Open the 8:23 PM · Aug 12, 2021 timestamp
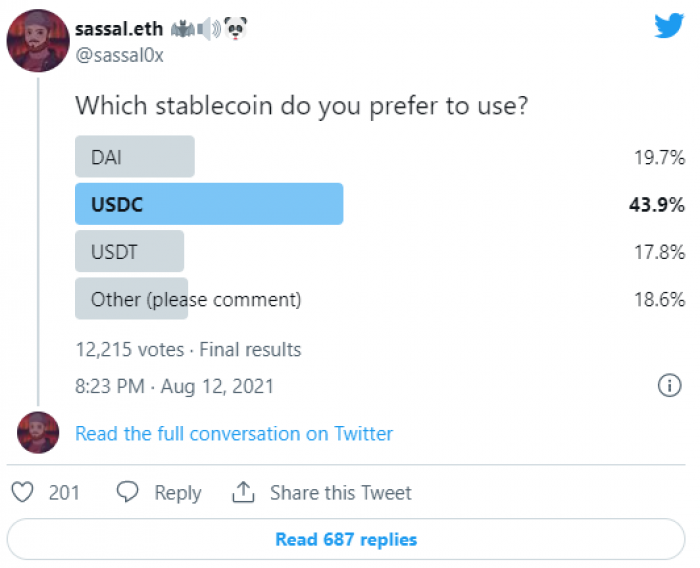The width and height of the screenshot is (700, 568). click(174, 386)
